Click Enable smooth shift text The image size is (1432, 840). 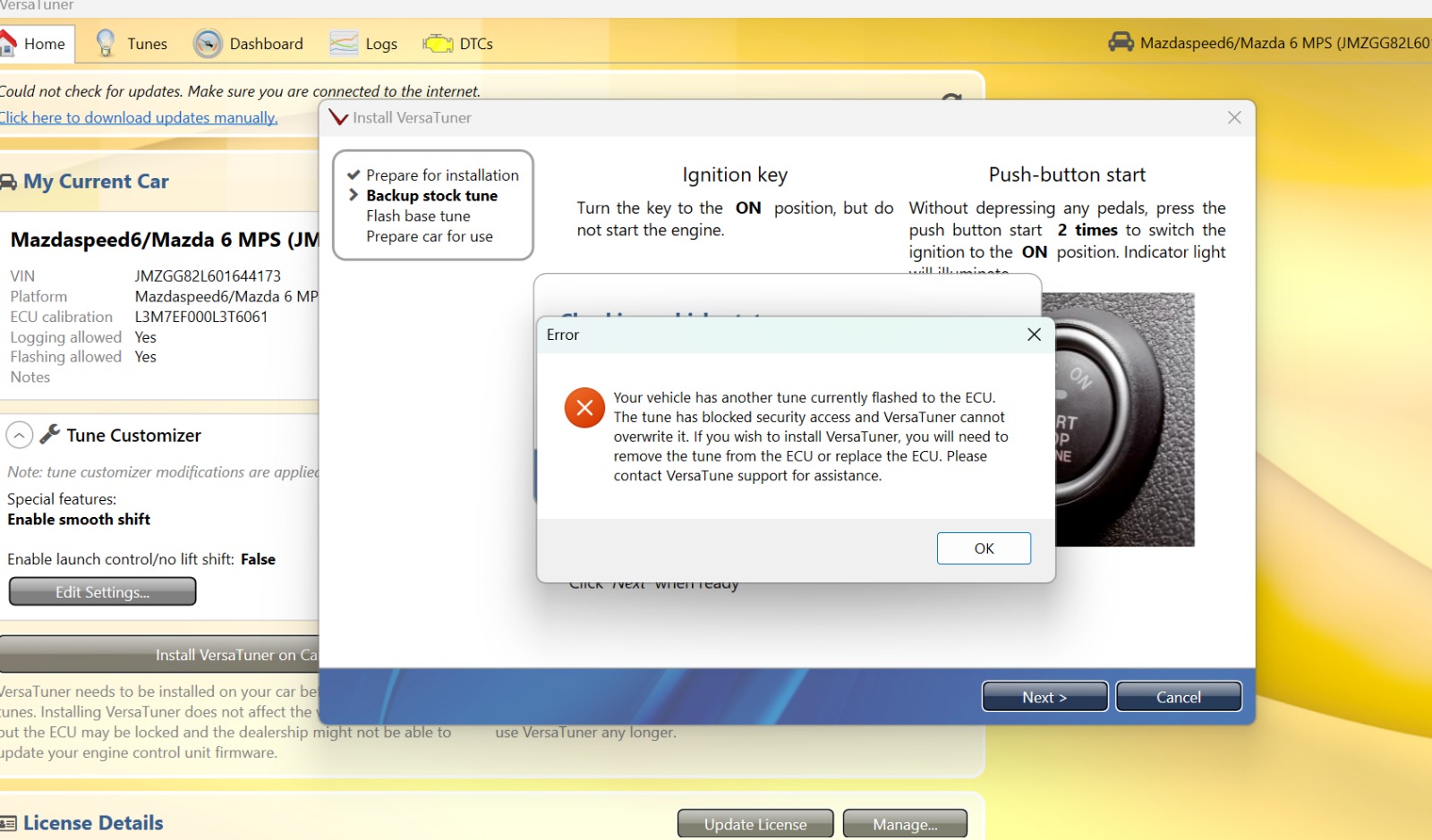[79, 519]
